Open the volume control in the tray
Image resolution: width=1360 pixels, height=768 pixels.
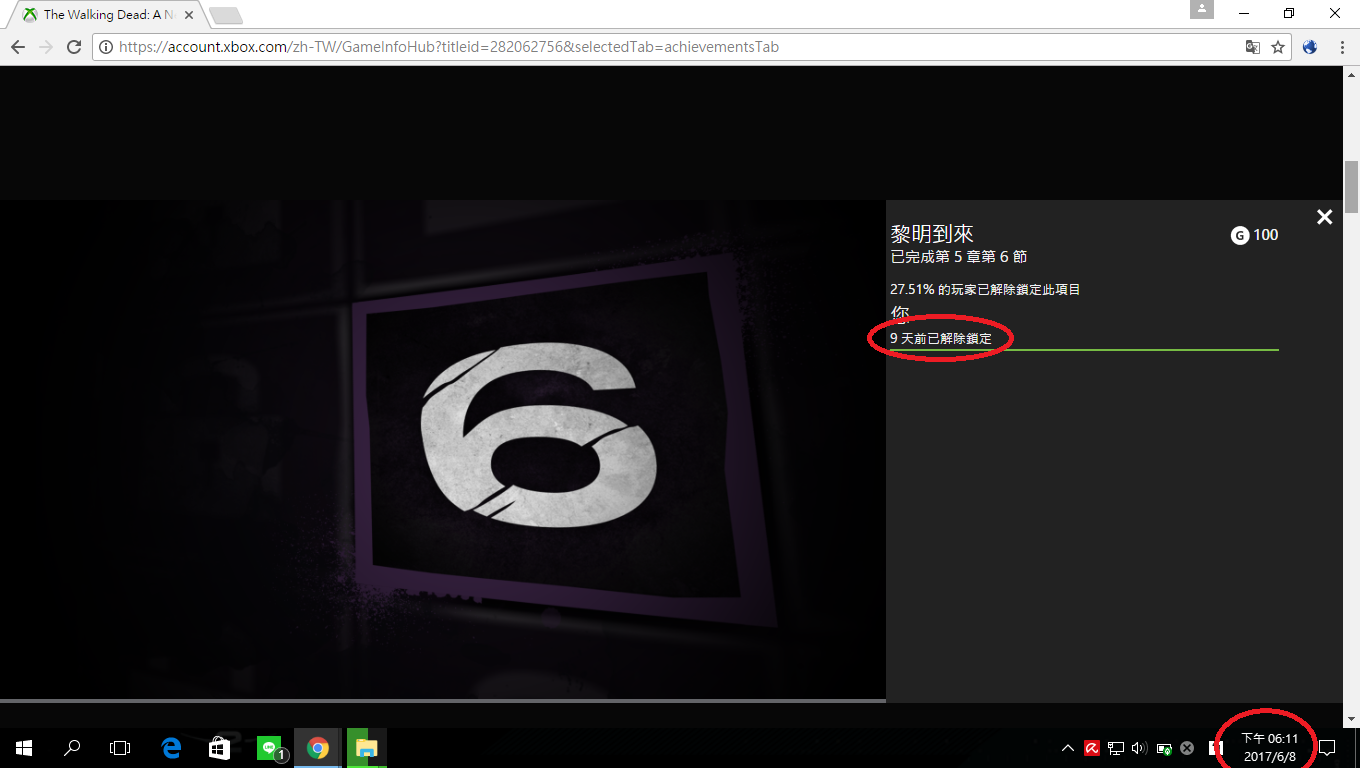click(x=1140, y=747)
